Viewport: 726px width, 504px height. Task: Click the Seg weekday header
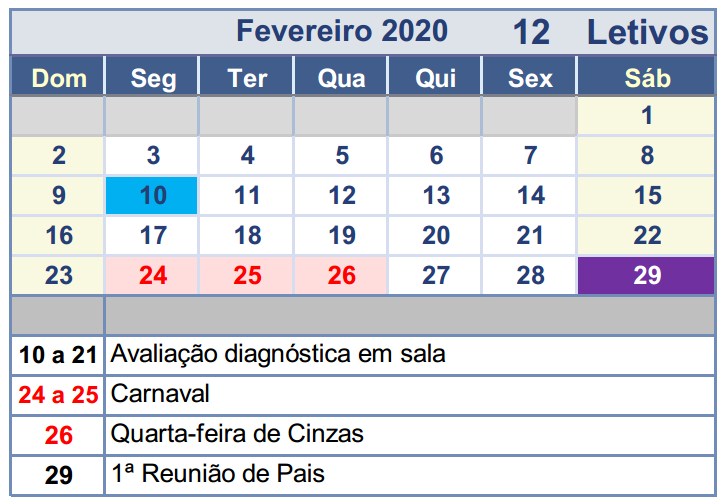(x=152, y=77)
